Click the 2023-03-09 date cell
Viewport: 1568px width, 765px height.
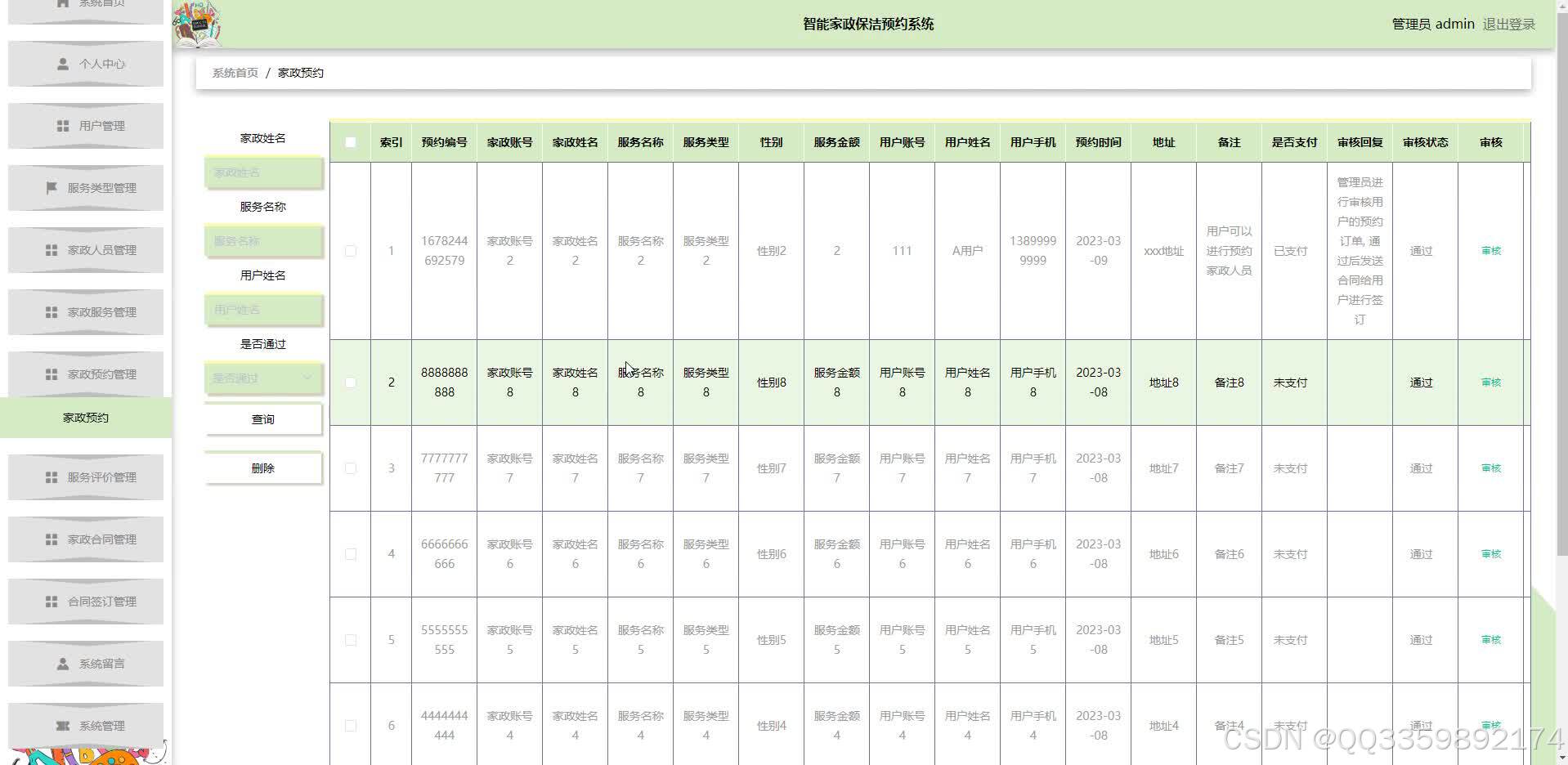pyautogui.click(x=1099, y=251)
